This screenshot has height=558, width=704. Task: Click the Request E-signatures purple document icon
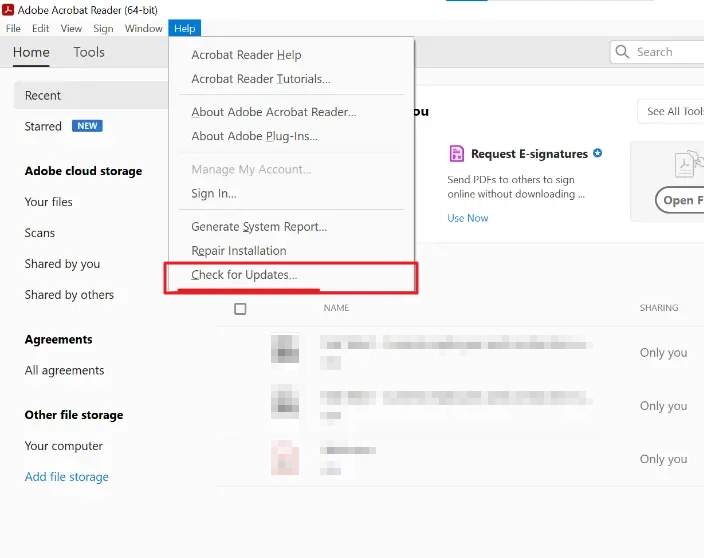(457, 154)
